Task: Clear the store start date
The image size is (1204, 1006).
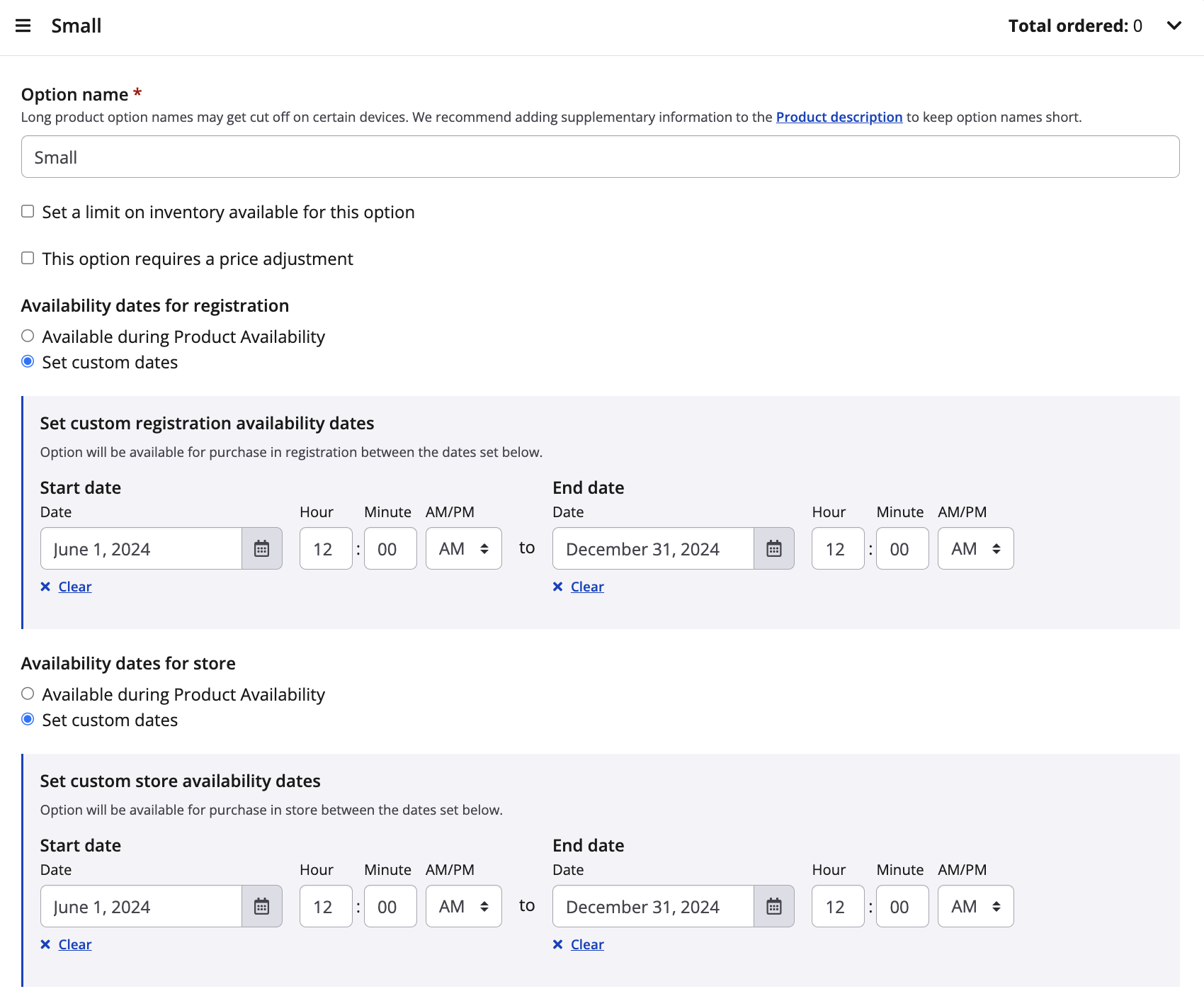Action: point(74,944)
